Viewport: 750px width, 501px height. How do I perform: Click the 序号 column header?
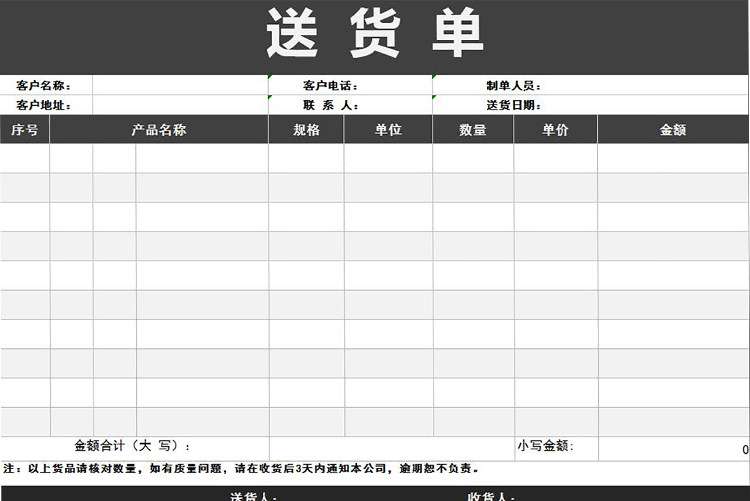pos(24,129)
